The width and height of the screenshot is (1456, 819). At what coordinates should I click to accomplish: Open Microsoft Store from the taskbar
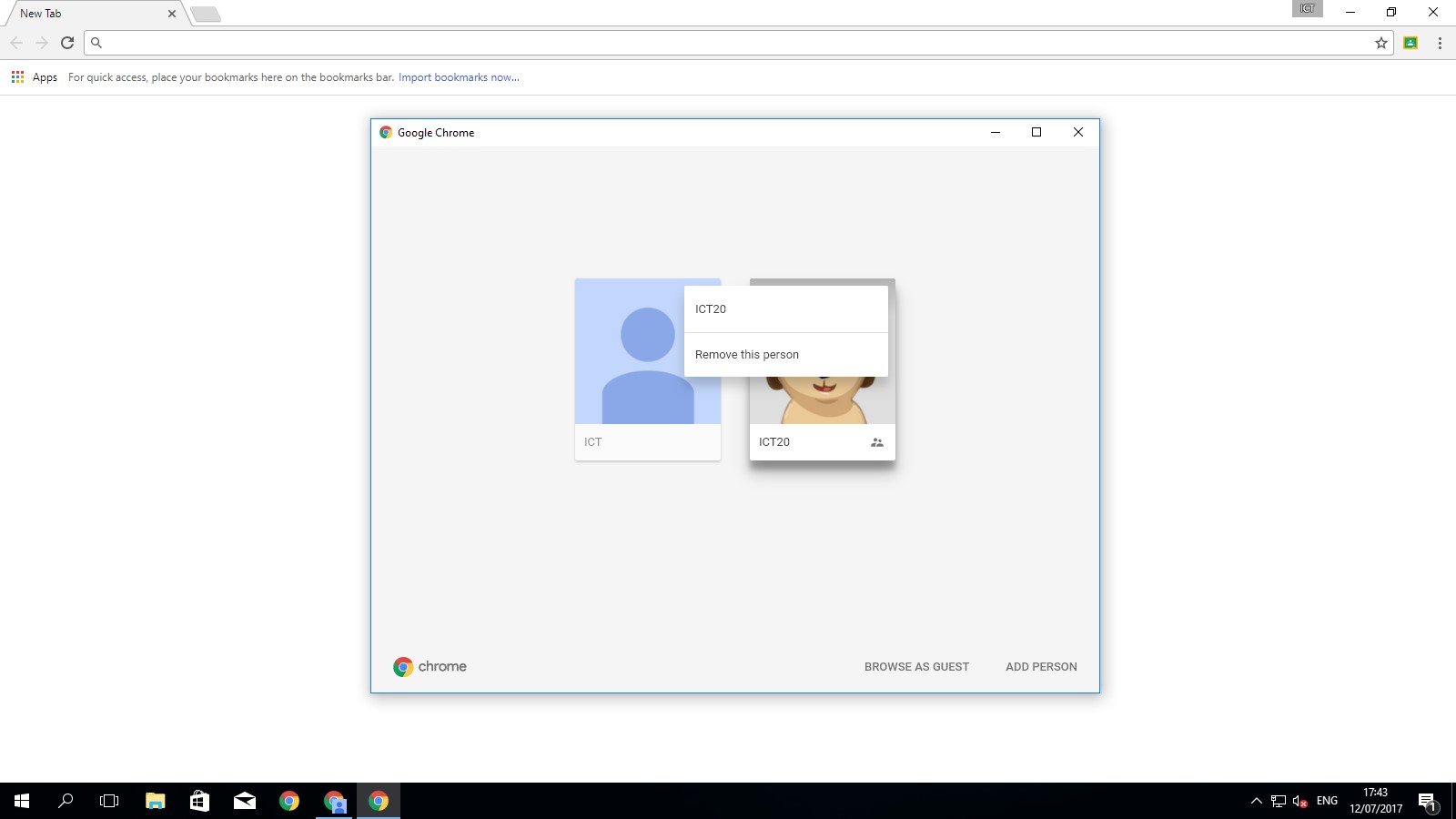197,802
